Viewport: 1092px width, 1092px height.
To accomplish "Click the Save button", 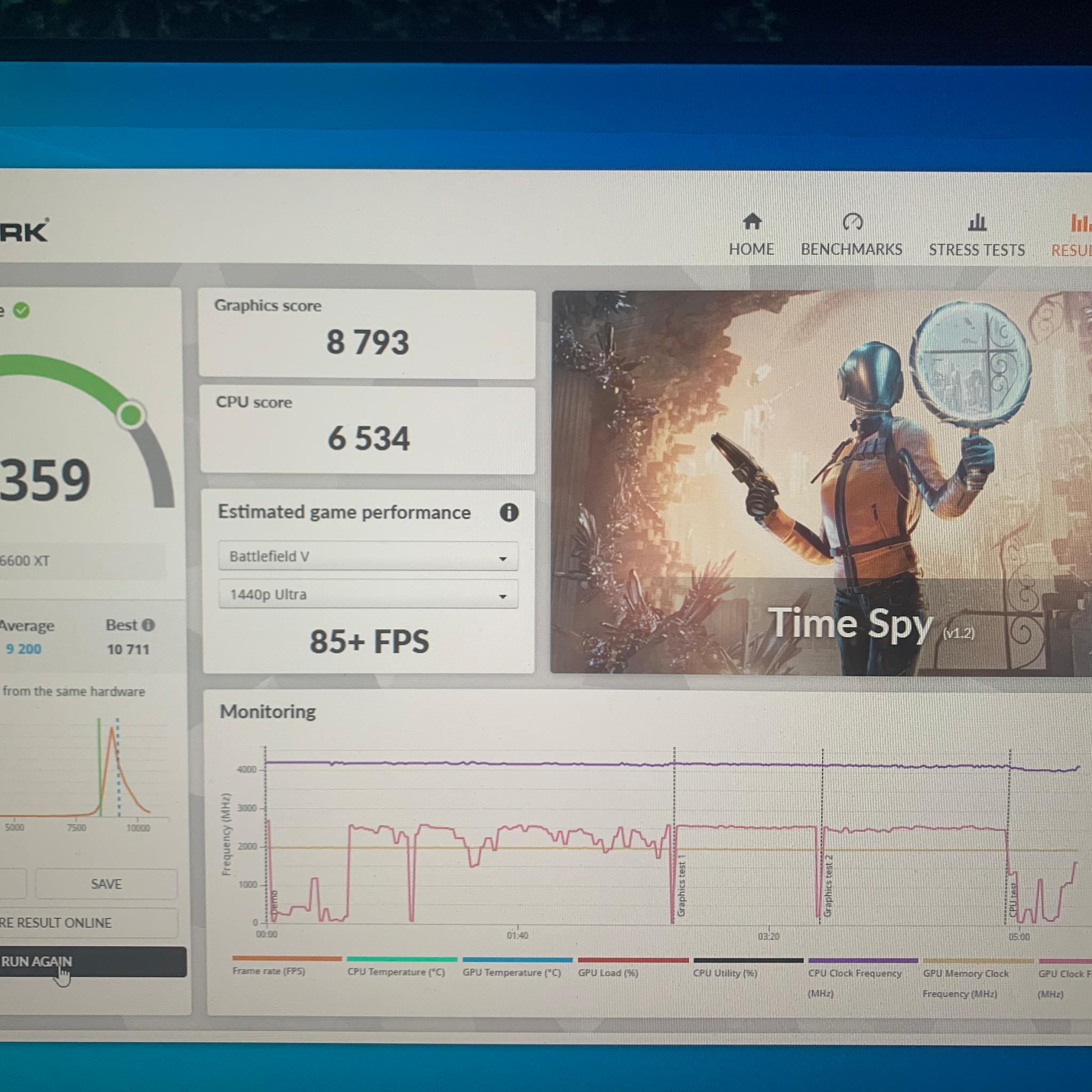I will tap(106, 884).
